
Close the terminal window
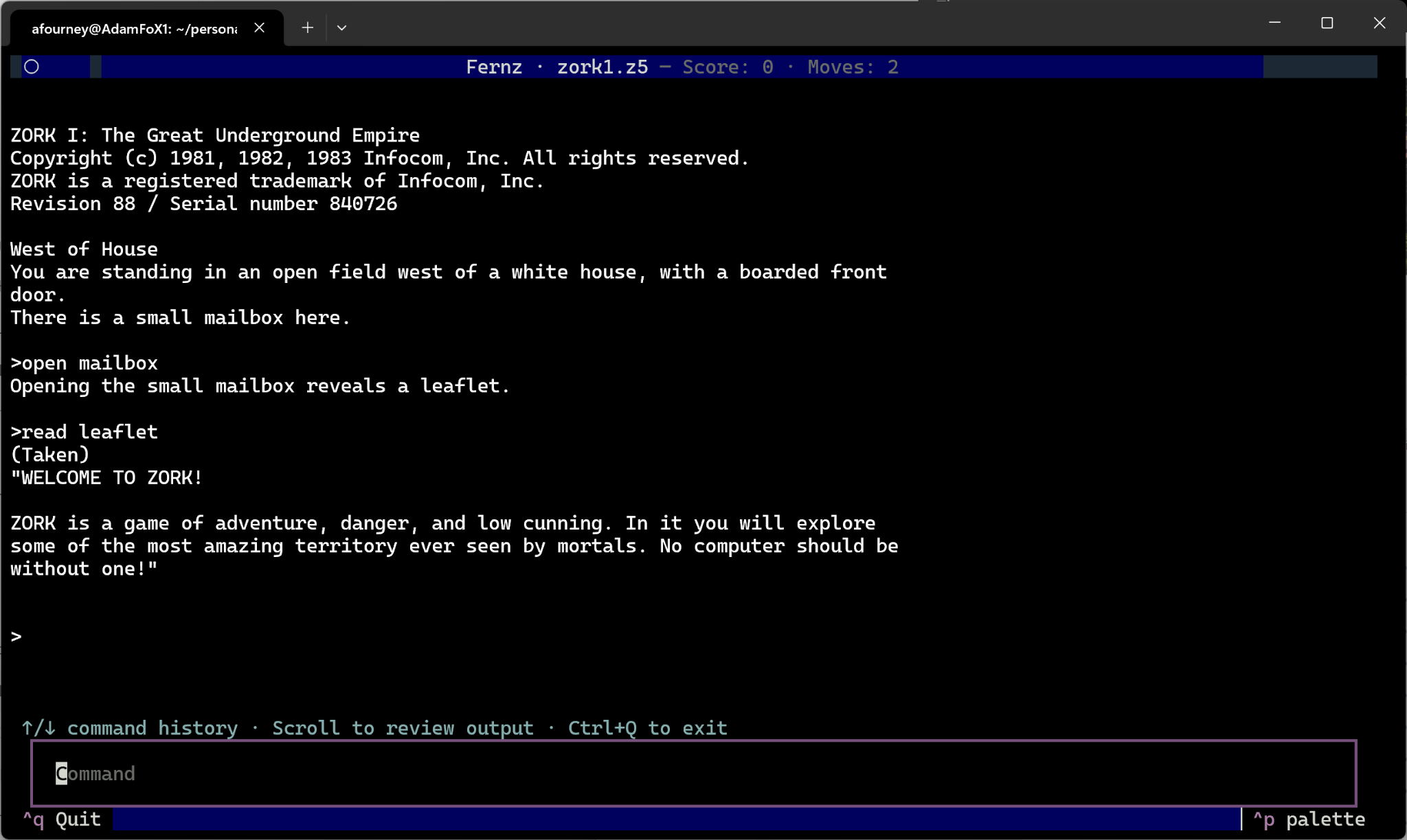click(1379, 23)
